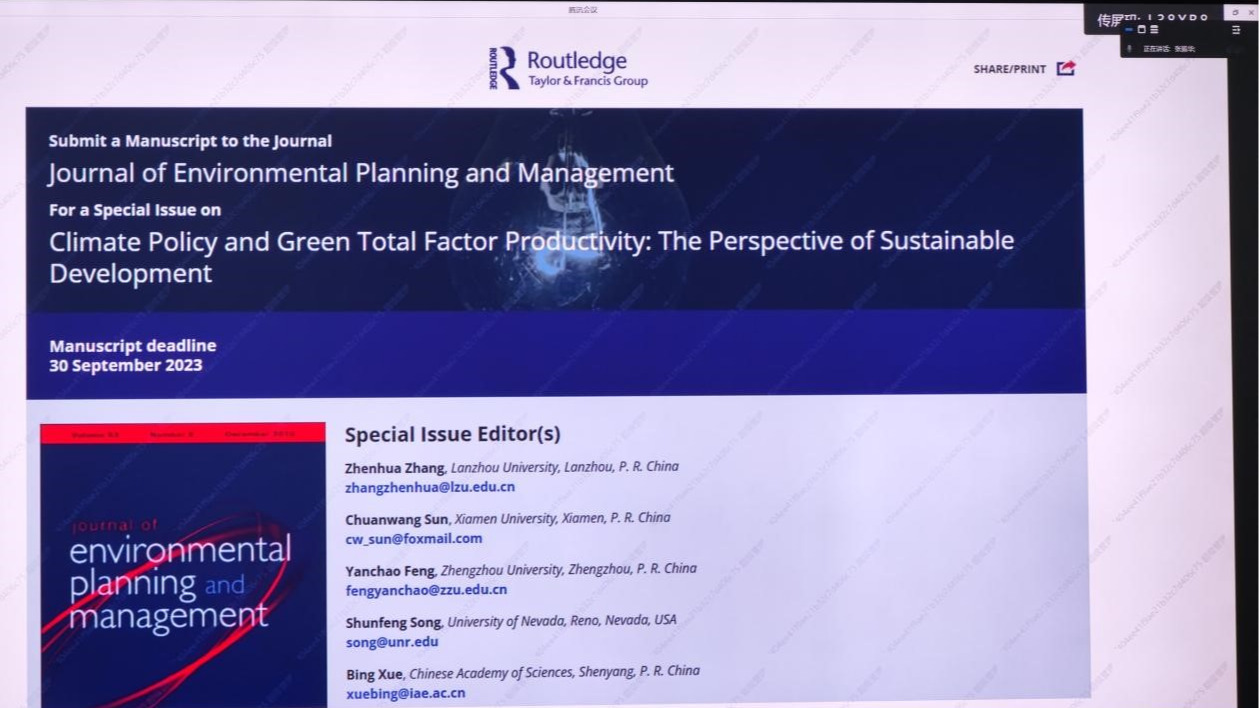Open the cw_sun@foxmail.com email link
This screenshot has width=1259, height=708.
(x=413, y=538)
